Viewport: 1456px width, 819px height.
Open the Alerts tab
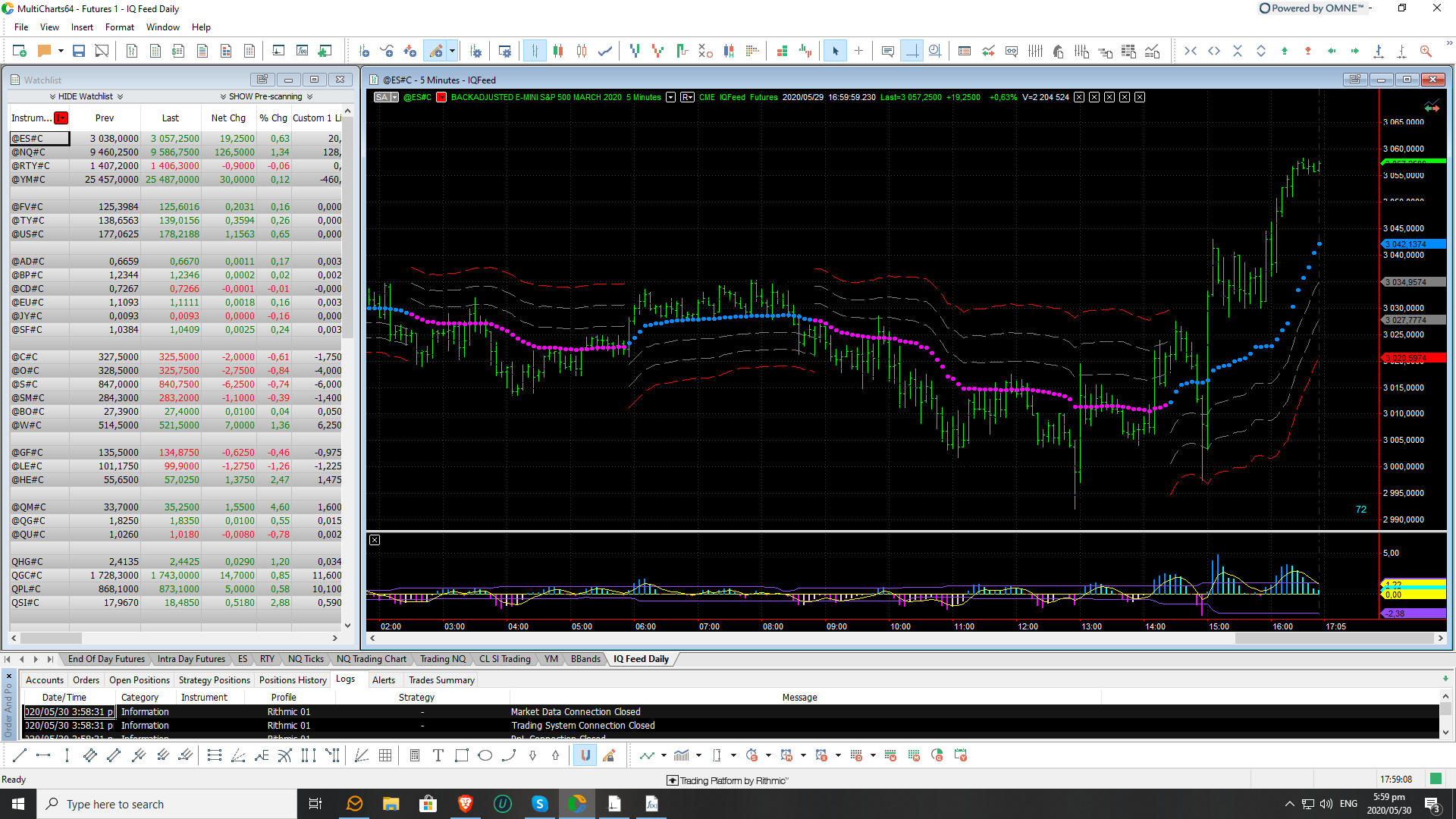pyautogui.click(x=384, y=680)
